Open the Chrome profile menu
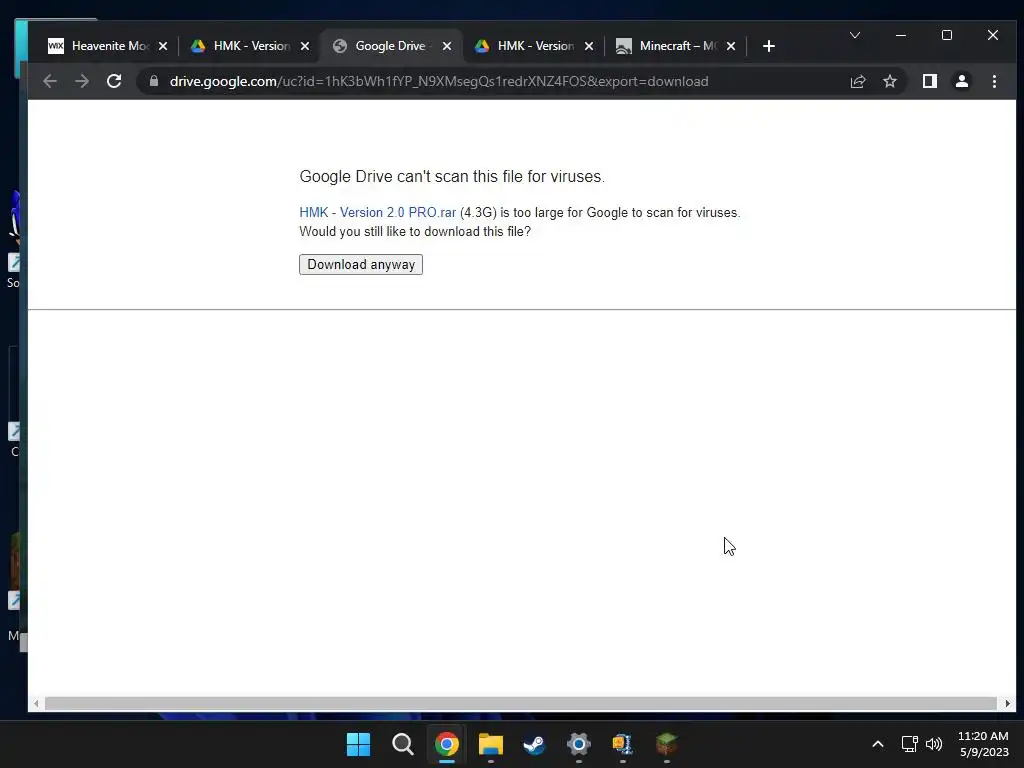 pos(962,82)
